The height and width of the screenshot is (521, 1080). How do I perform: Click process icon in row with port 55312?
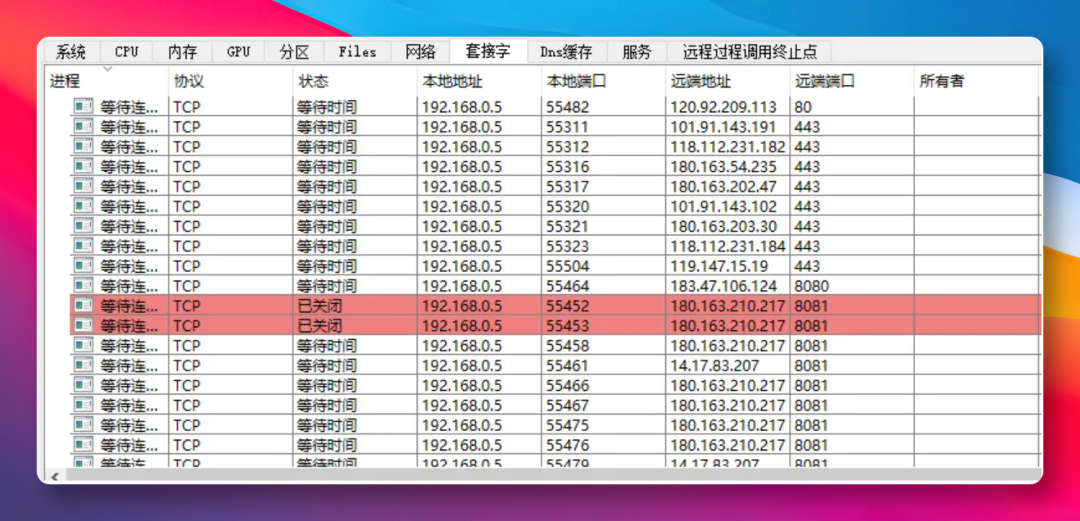83,147
